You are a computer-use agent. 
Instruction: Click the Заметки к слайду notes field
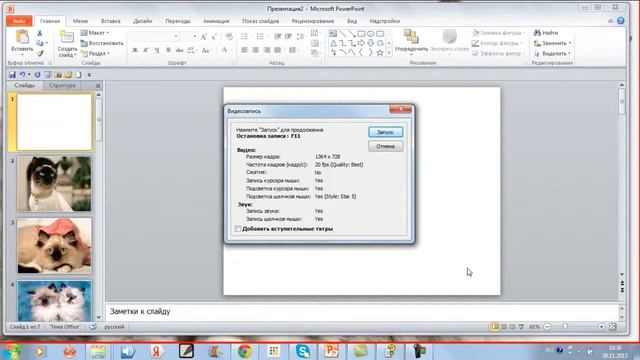click(x=361, y=311)
